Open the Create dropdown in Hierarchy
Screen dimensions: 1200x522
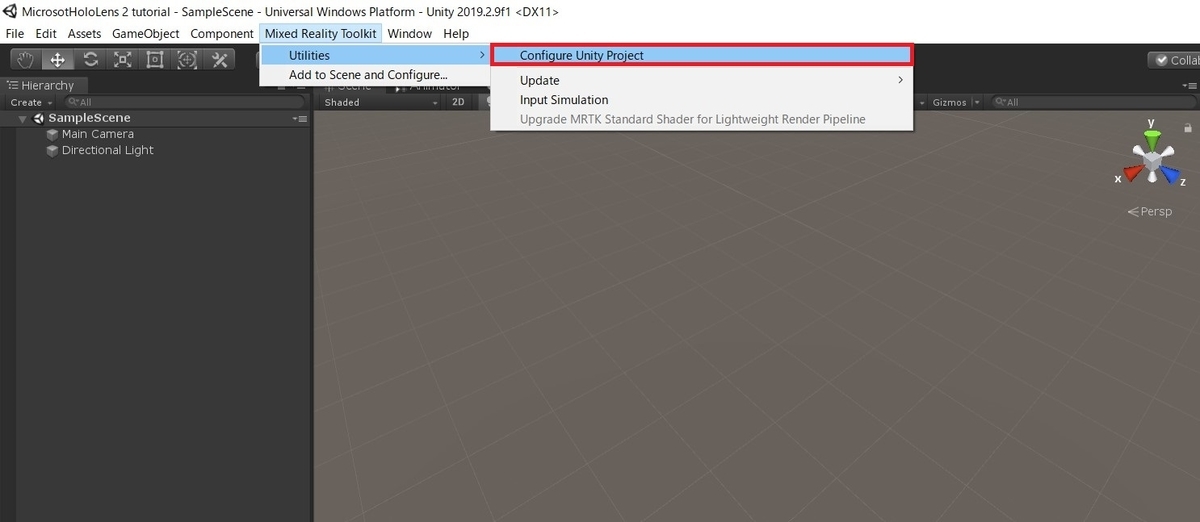(30, 102)
